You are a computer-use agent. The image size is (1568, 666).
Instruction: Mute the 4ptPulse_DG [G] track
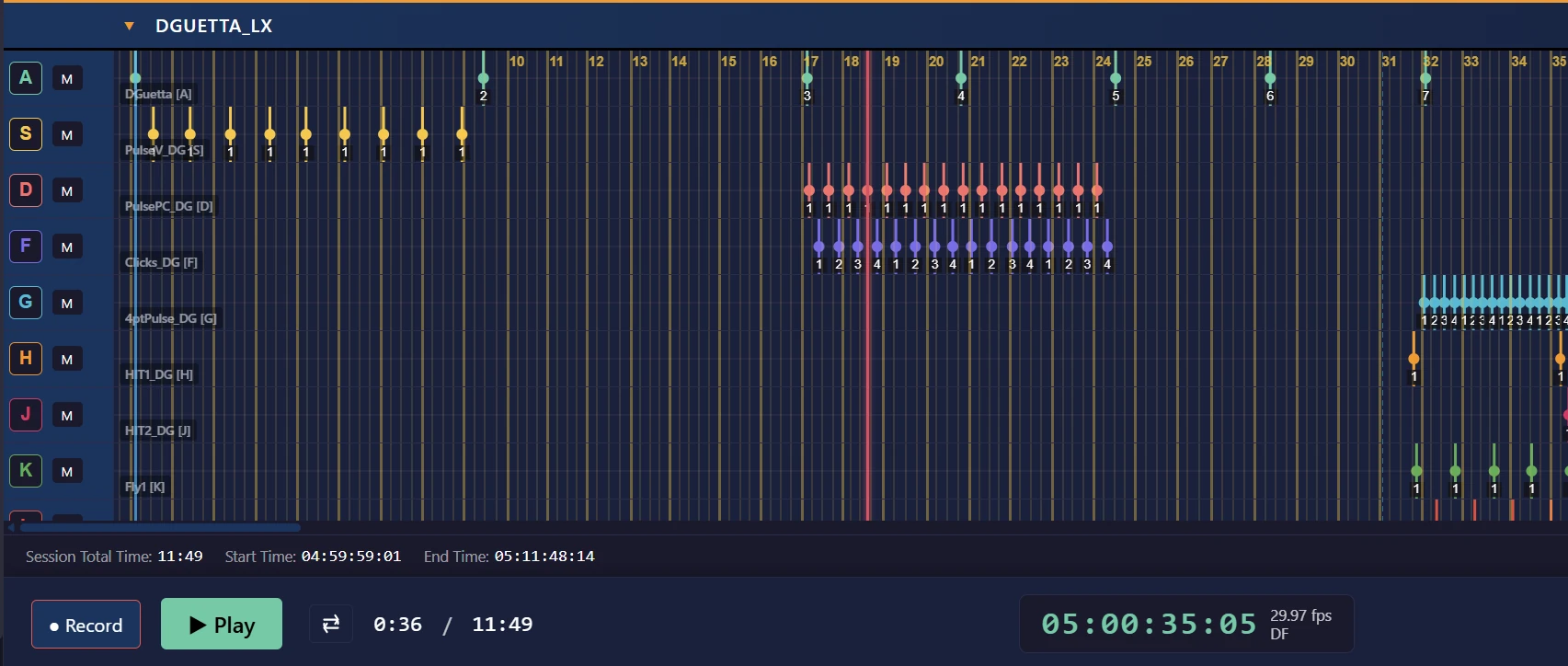pos(67,304)
